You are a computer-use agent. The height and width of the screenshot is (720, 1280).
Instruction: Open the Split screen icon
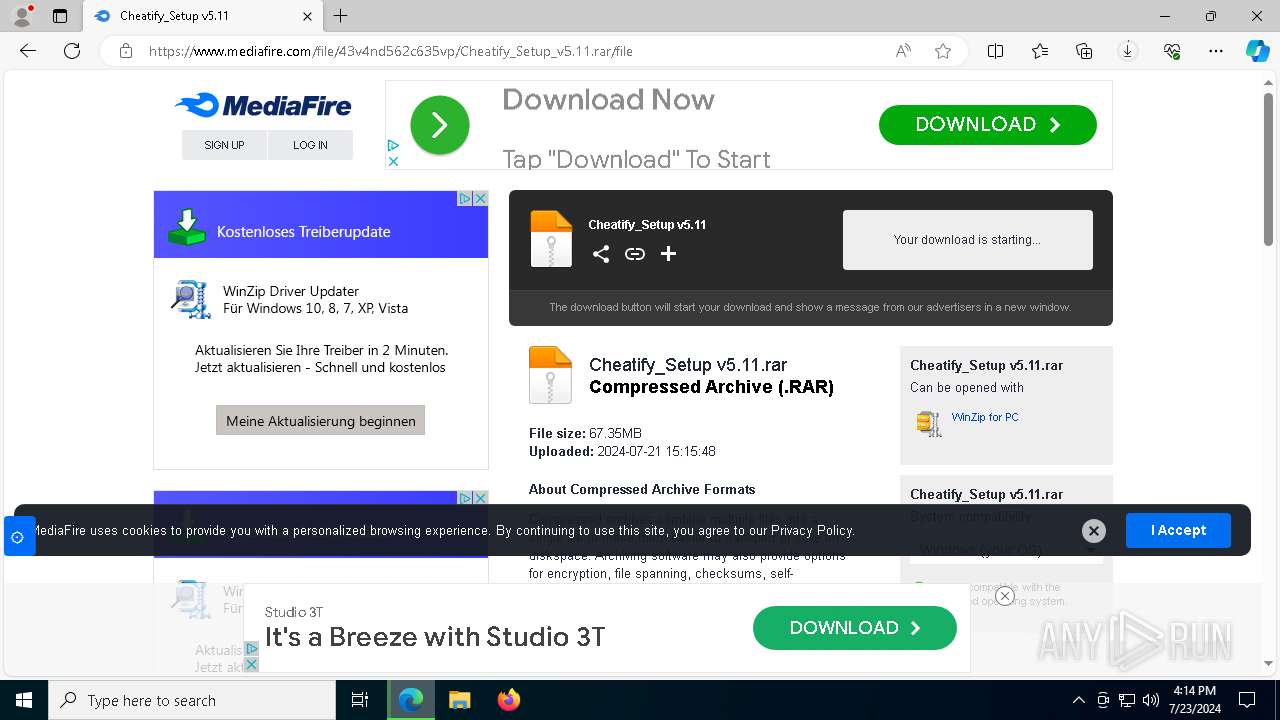click(996, 51)
